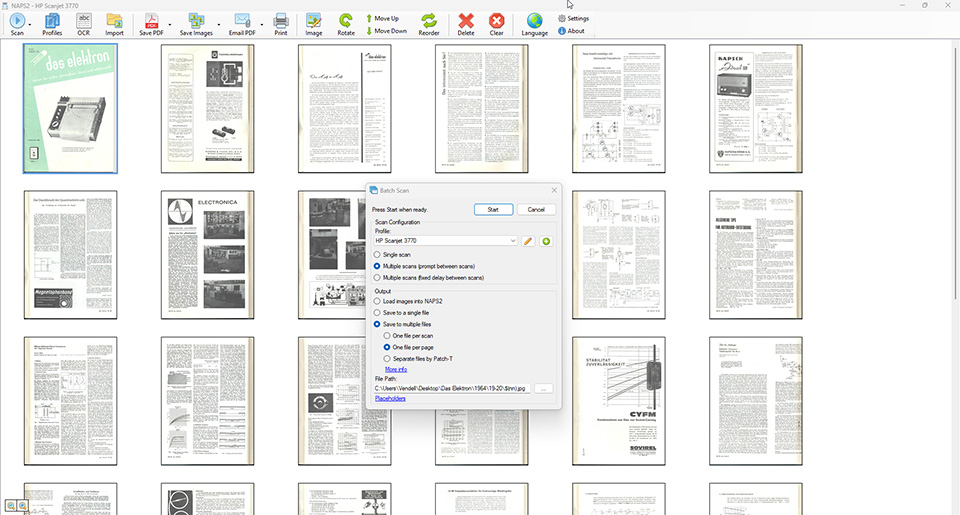The image size is (960, 515).
Task: Edit profile using the pencil icon
Action: pyautogui.click(x=528, y=241)
